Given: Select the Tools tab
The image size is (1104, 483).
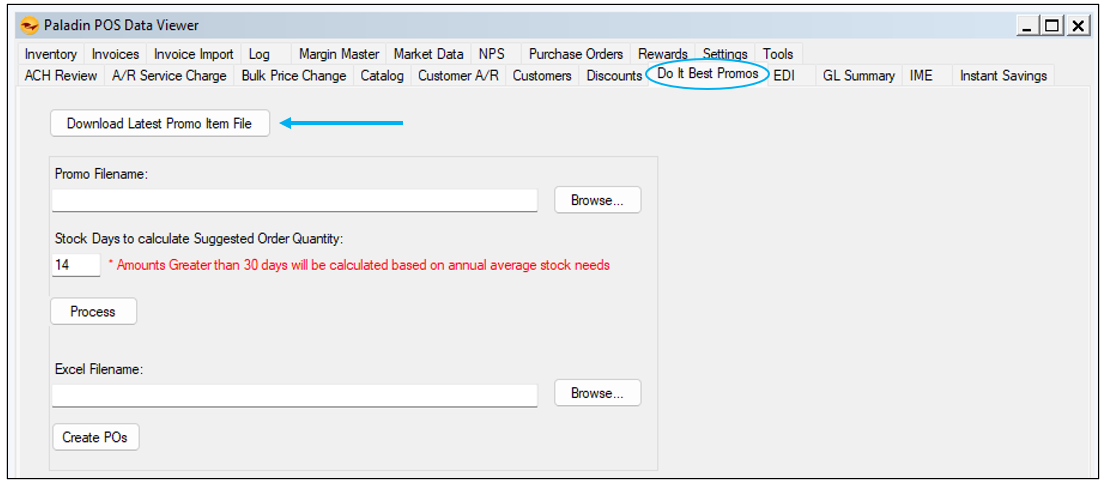Looking at the screenshot, I should pyautogui.click(x=778, y=54).
